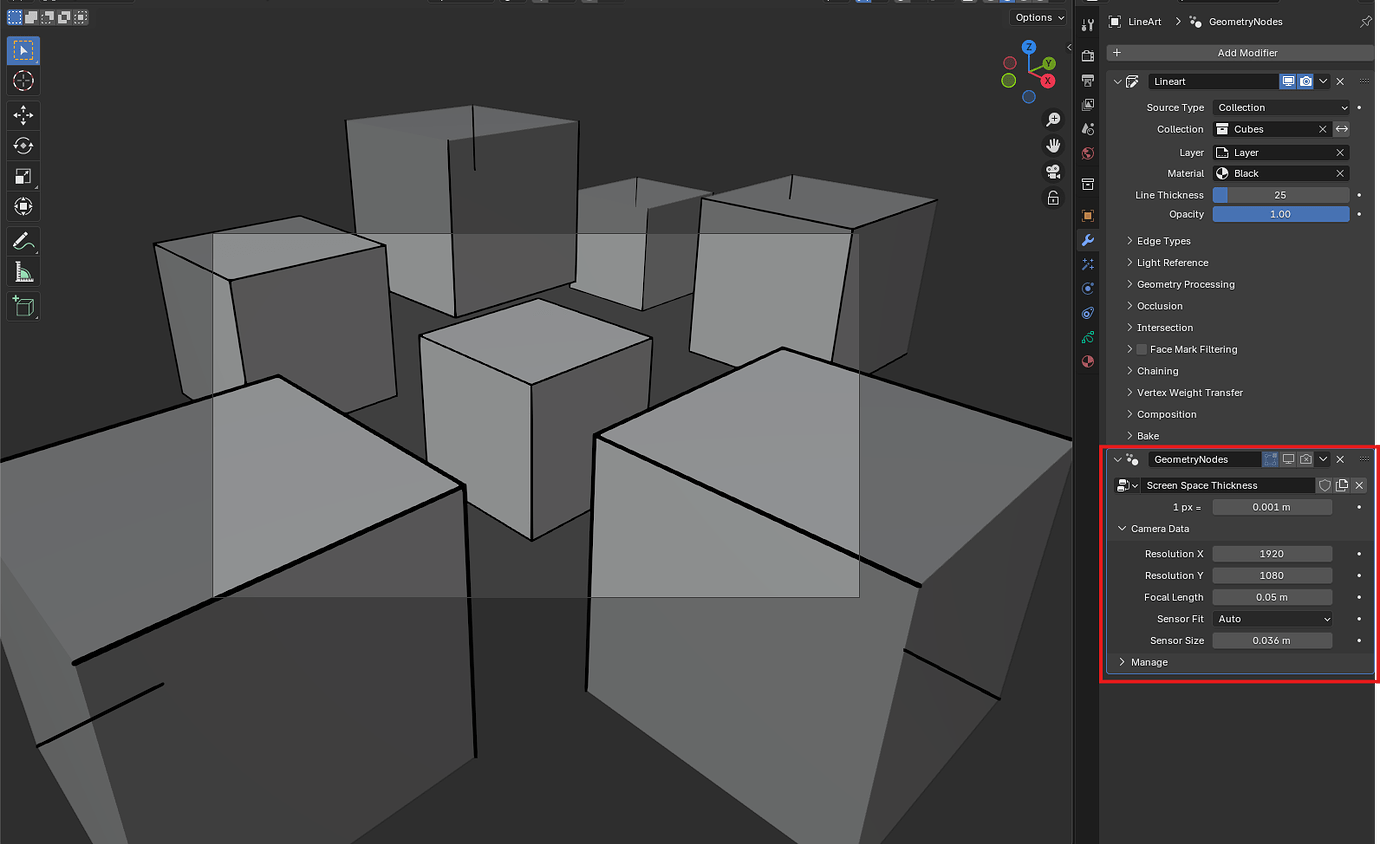Click the viewport zoom magnifier icon
1380x844 pixels.
coord(1053,120)
